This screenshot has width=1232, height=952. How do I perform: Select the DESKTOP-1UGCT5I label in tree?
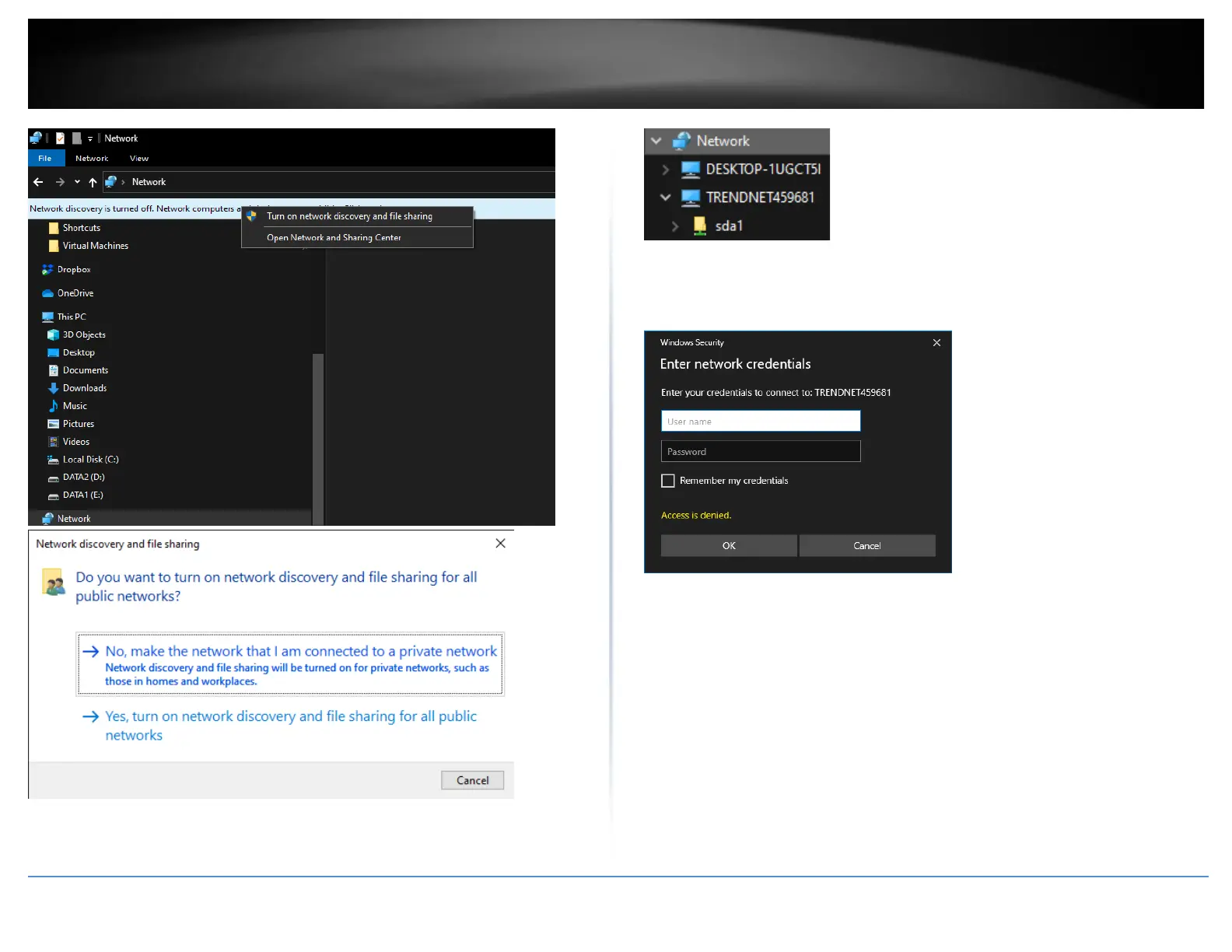point(763,170)
